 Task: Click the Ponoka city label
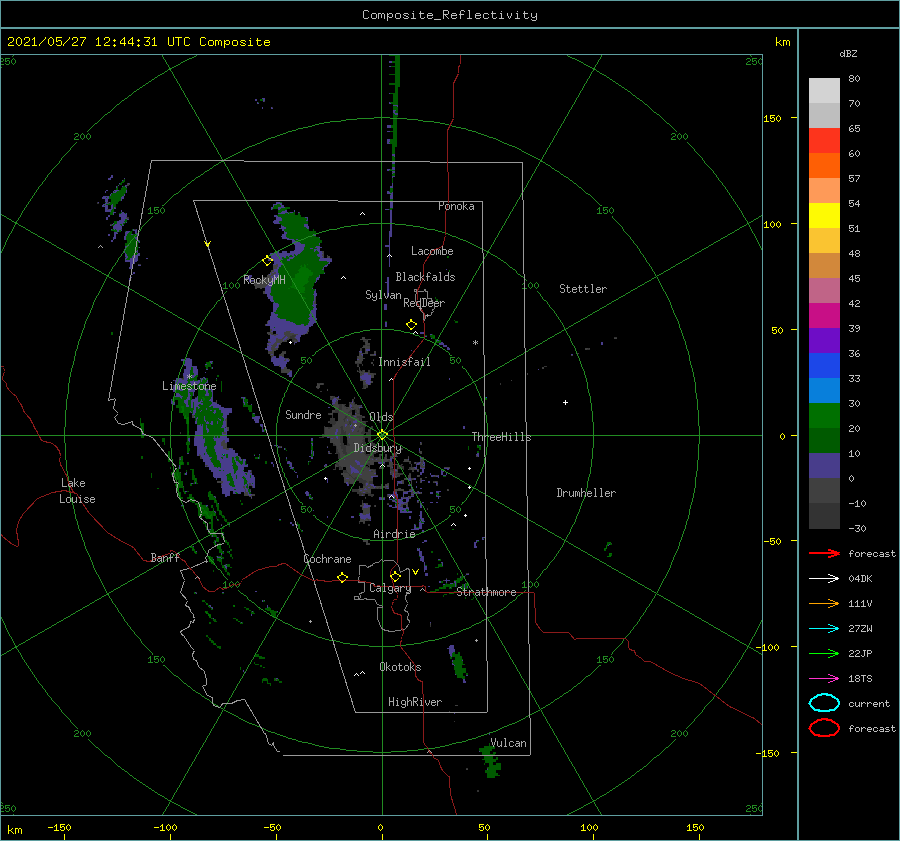[x=456, y=206]
